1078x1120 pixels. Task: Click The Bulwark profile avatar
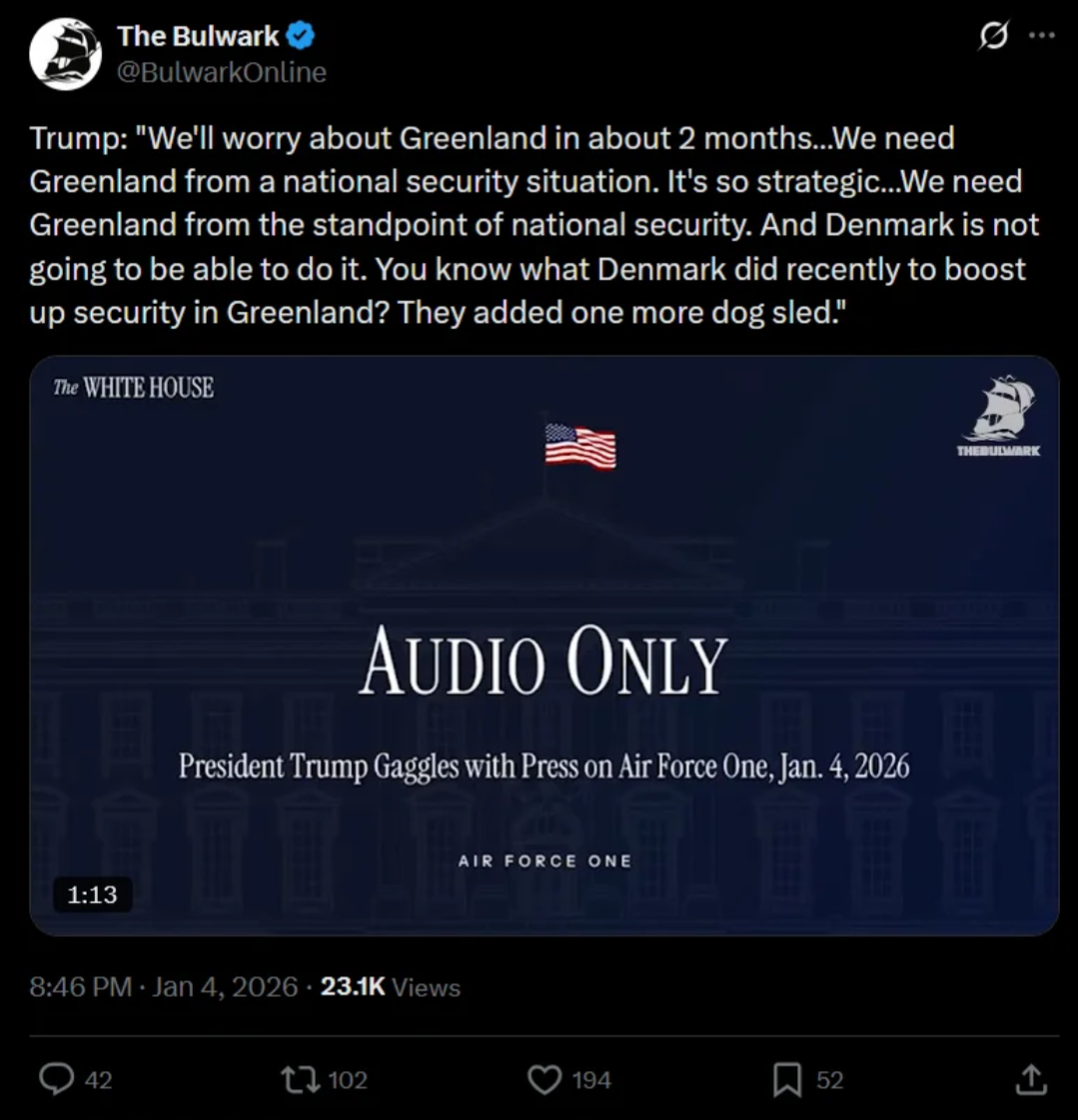pyautogui.click(x=66, y=54)
